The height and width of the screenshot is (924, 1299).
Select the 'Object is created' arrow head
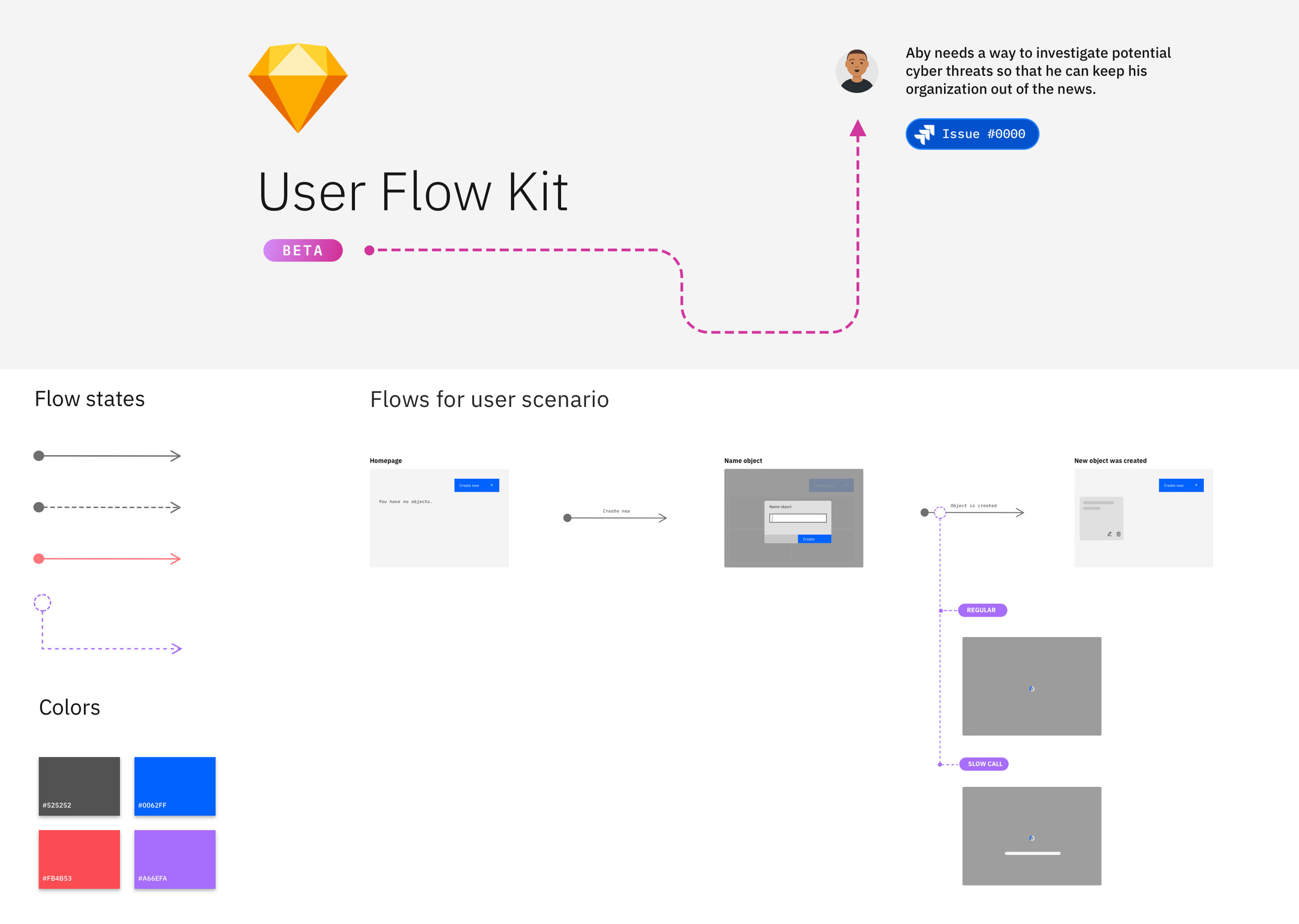[1020, 512]
